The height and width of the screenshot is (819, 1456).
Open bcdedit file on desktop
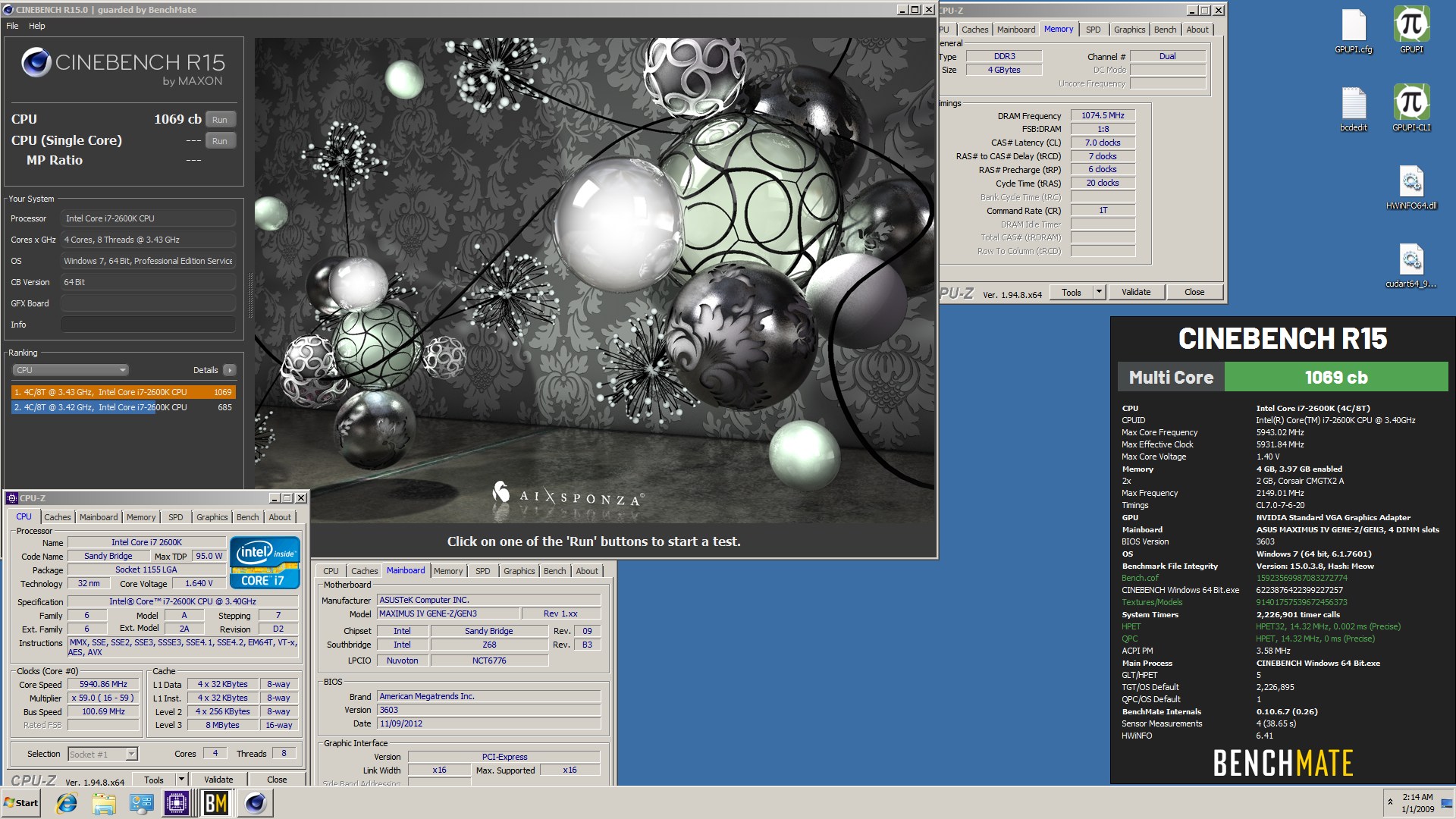[x=1353, y=109]
